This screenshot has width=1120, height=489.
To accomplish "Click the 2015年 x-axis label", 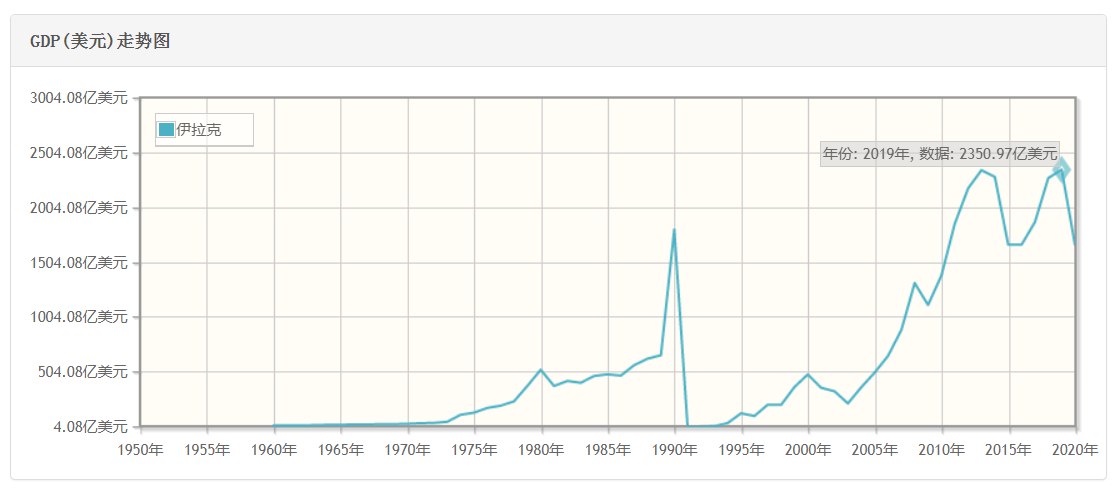I will (x=1009, y=450).
